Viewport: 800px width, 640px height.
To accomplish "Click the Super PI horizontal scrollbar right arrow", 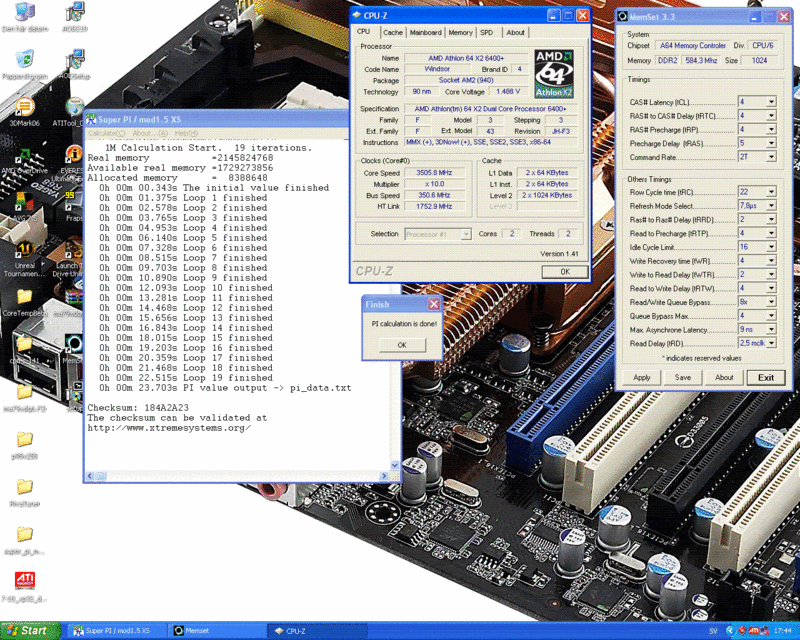I will click(385, 476).
